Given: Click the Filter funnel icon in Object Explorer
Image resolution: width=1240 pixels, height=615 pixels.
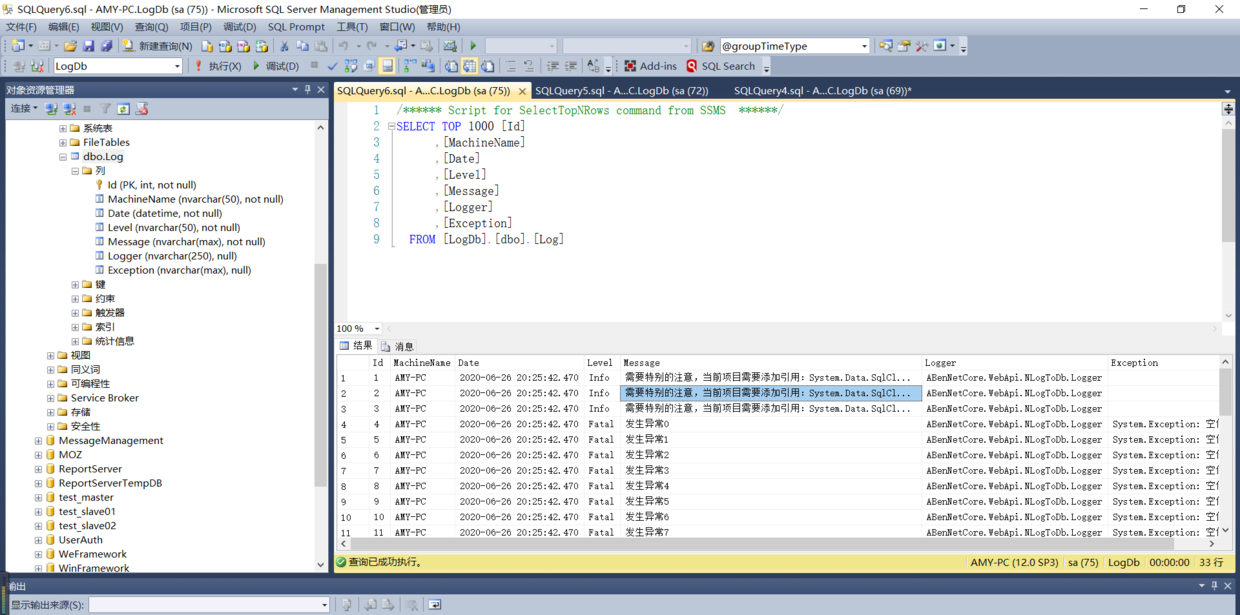Looking at the screenshot, I should 105,109.
